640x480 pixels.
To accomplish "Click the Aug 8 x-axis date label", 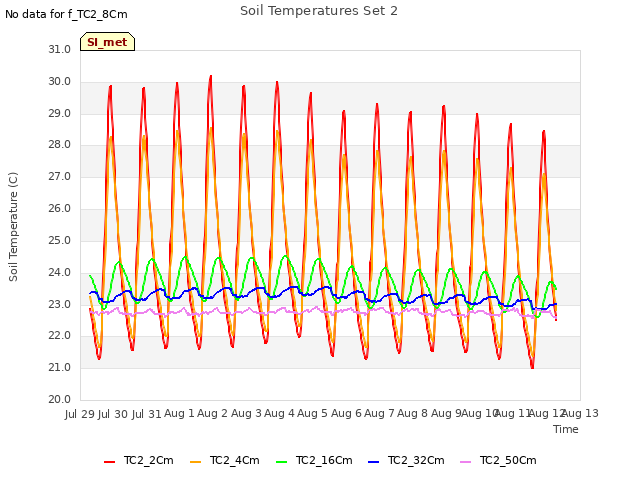I will (412, 414).
